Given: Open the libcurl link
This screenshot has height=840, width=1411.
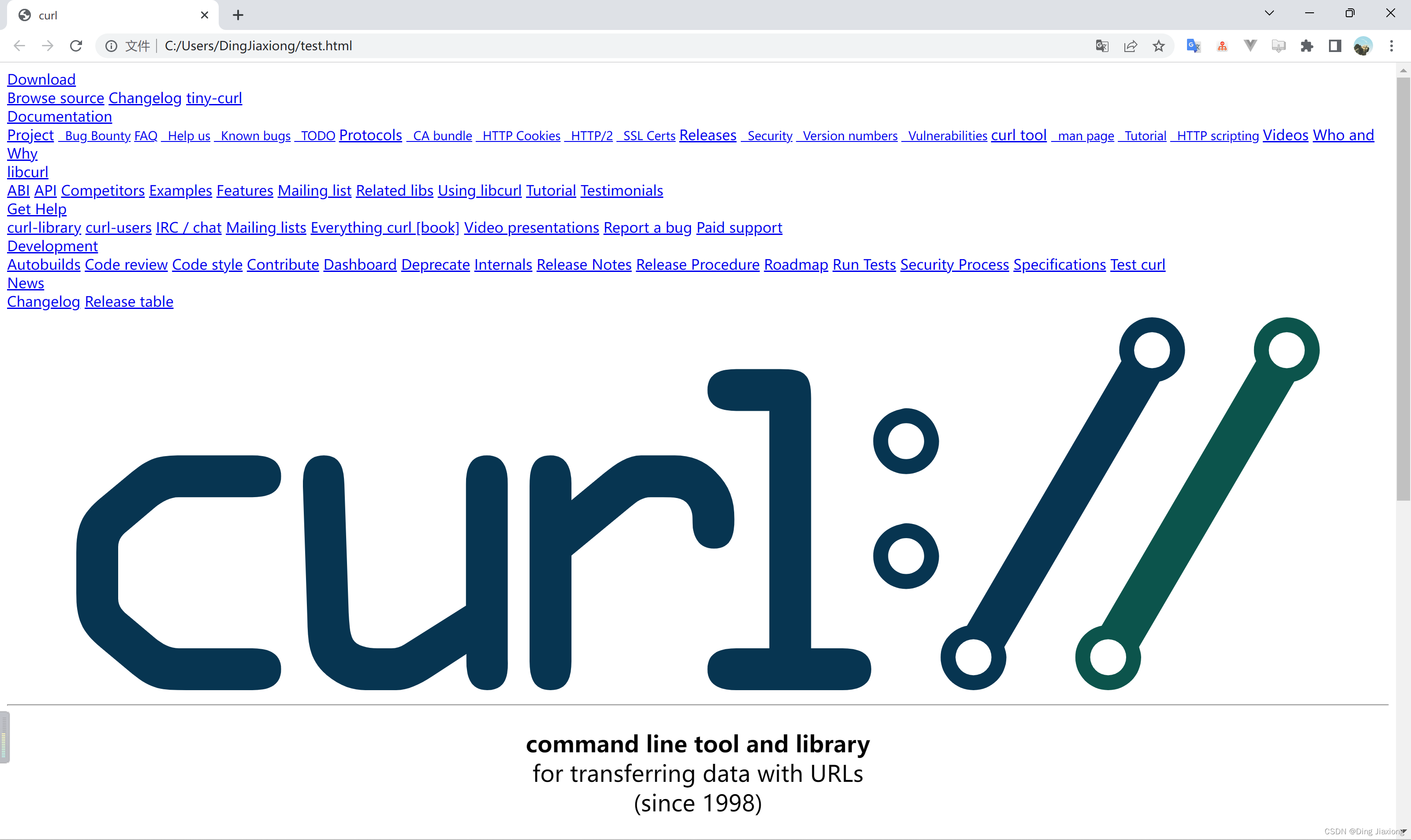Looking at the screenshot, I should tap(28, 173).
